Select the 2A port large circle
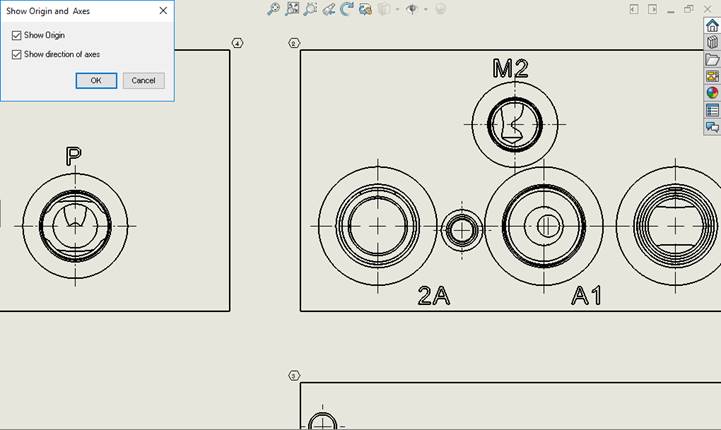 click(378, 226)
